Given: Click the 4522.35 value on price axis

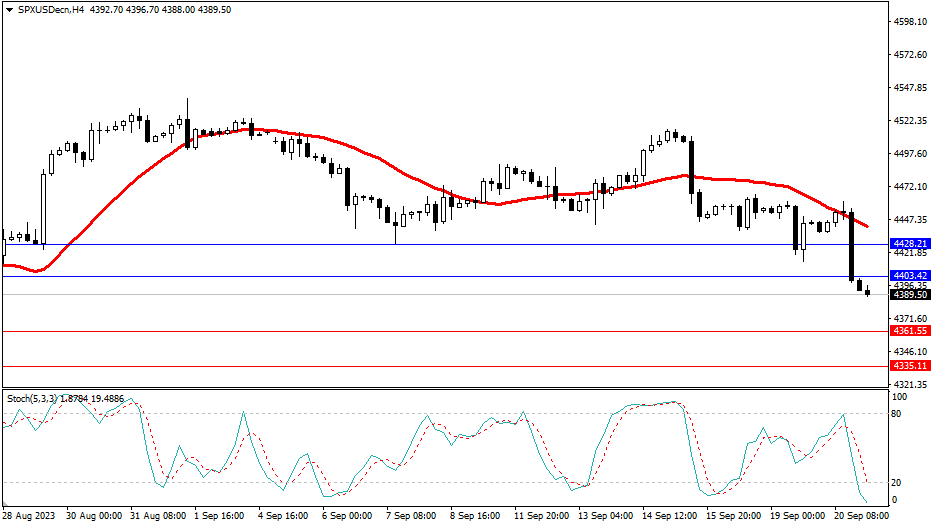Looking at the screenshot, I should click(x=911, y=121).
